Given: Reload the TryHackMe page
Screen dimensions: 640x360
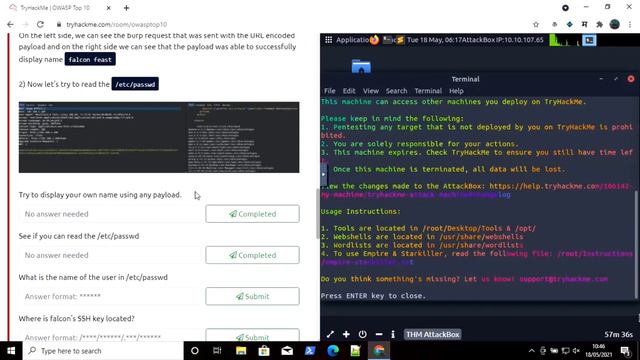Looking at the screenshot, I should [40, 24].
